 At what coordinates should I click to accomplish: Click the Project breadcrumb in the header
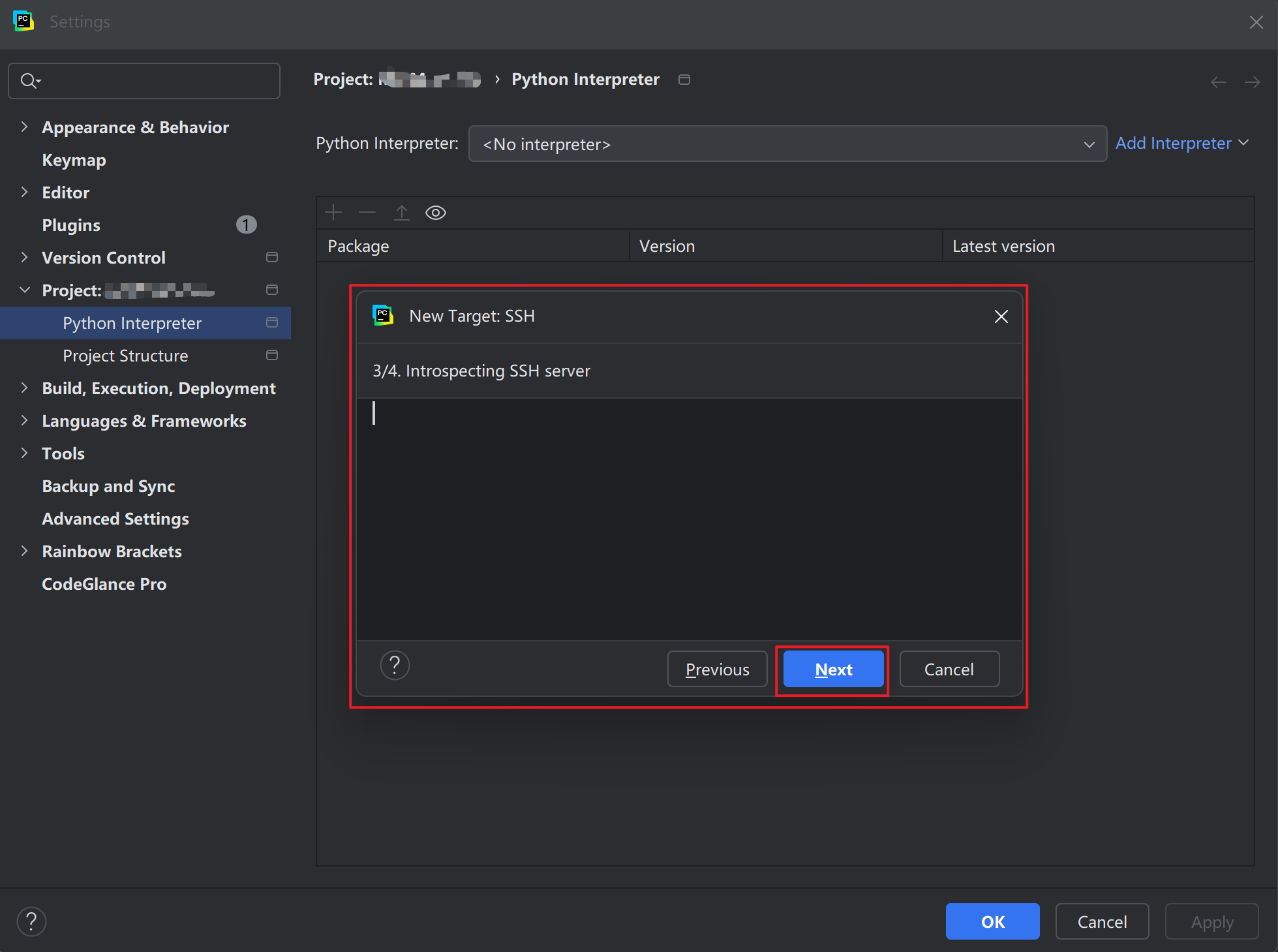(397, 80)
